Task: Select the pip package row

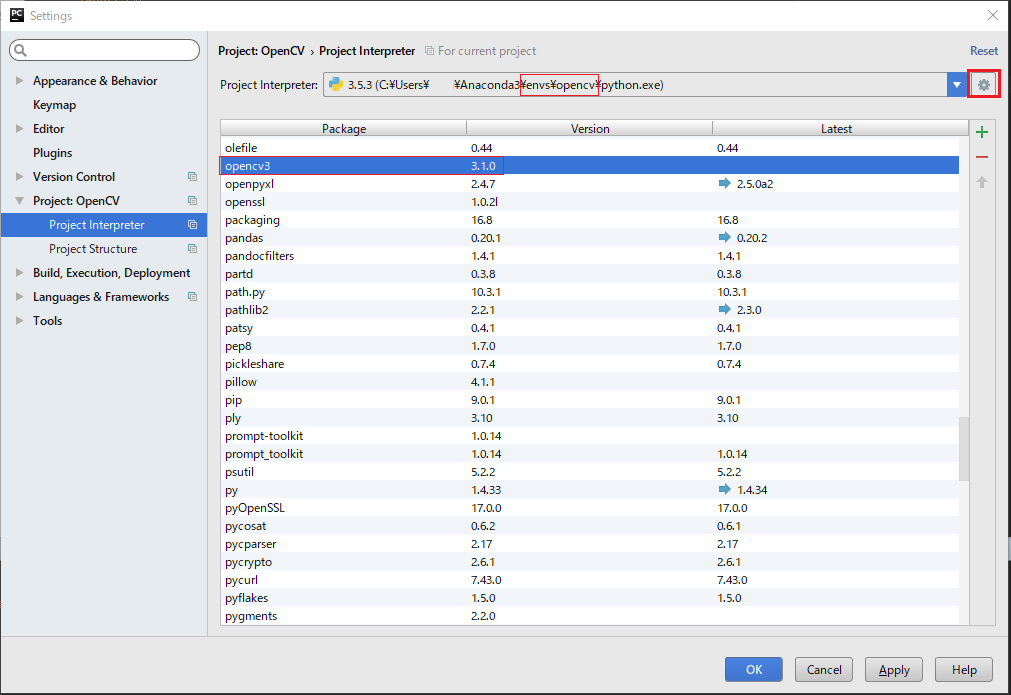Action: pyautogui.click(x=589, y=400)
